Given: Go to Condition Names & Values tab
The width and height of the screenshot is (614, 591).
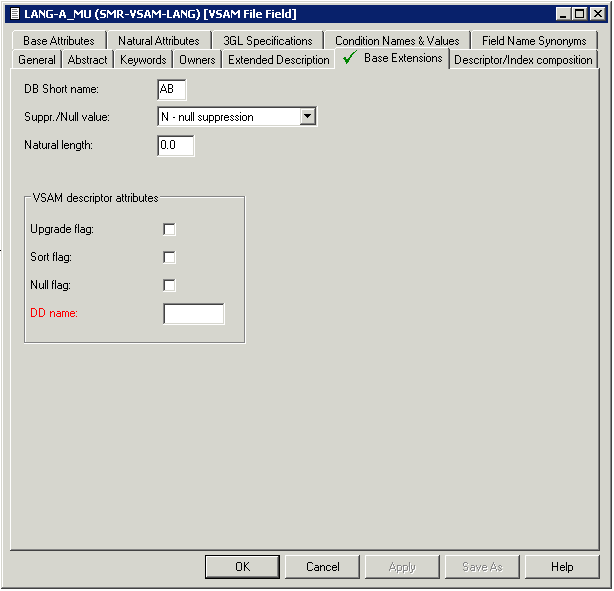Looking at the screenshot, I should pyautogui.click(x=397, y=41).
